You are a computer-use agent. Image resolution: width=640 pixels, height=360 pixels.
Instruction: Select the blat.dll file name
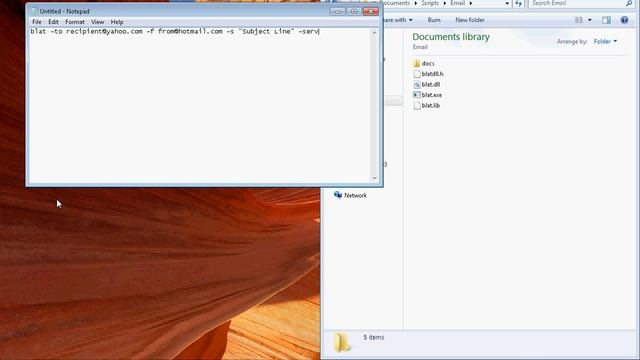431,84
